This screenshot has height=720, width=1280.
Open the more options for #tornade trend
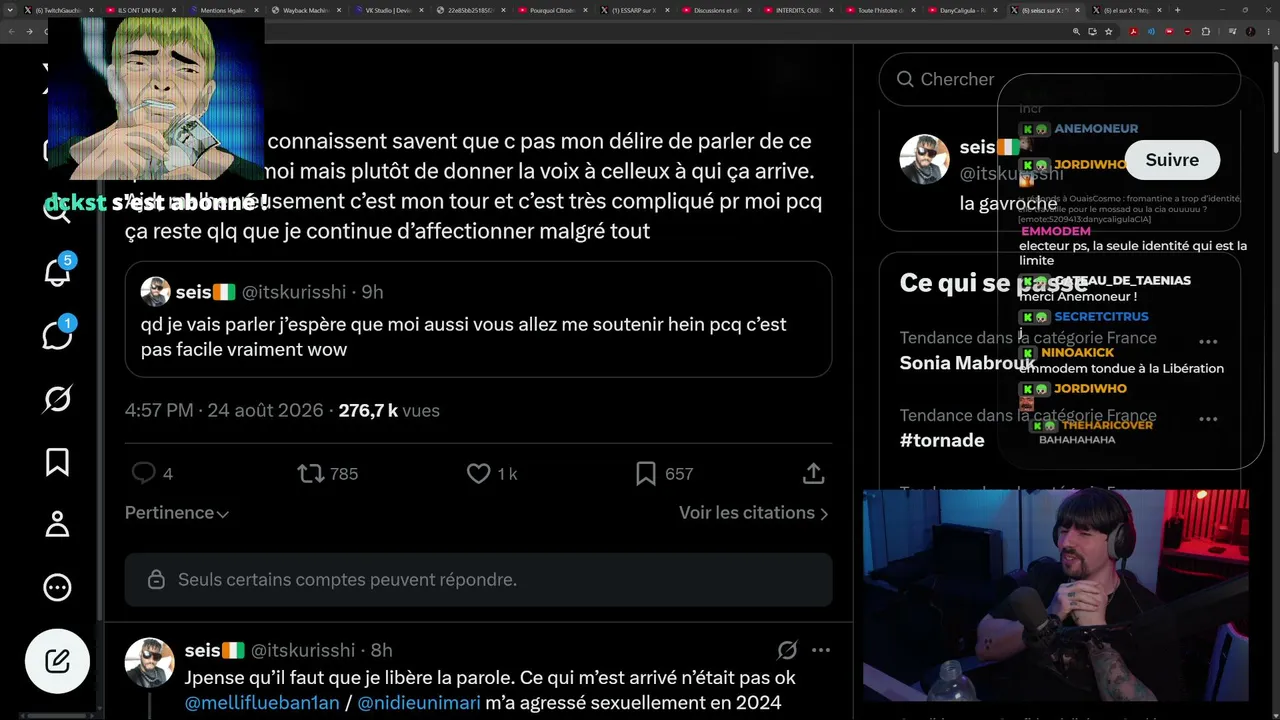tap(1208, 419)
